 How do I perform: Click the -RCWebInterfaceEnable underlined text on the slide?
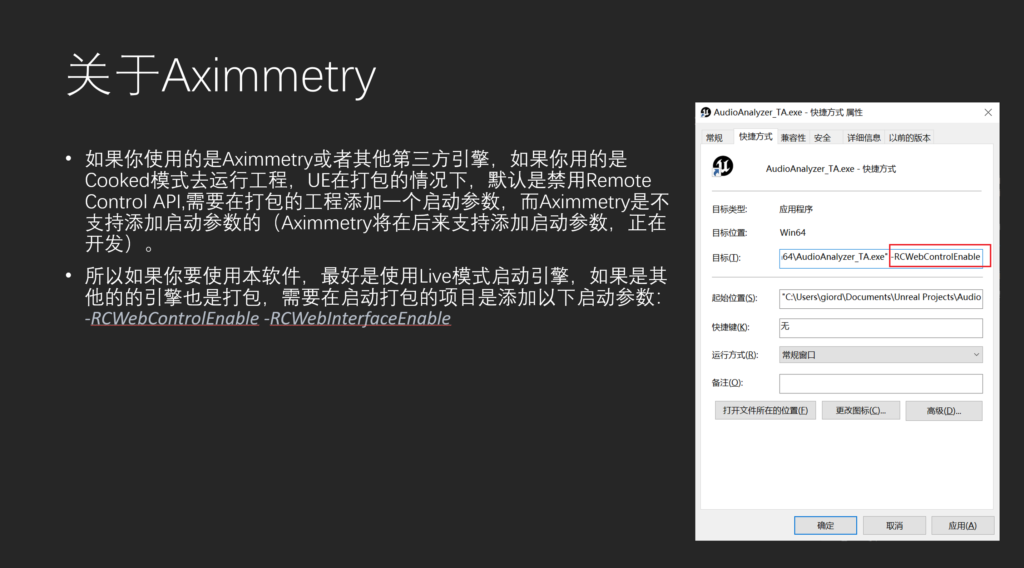click(x=357, y=319)
